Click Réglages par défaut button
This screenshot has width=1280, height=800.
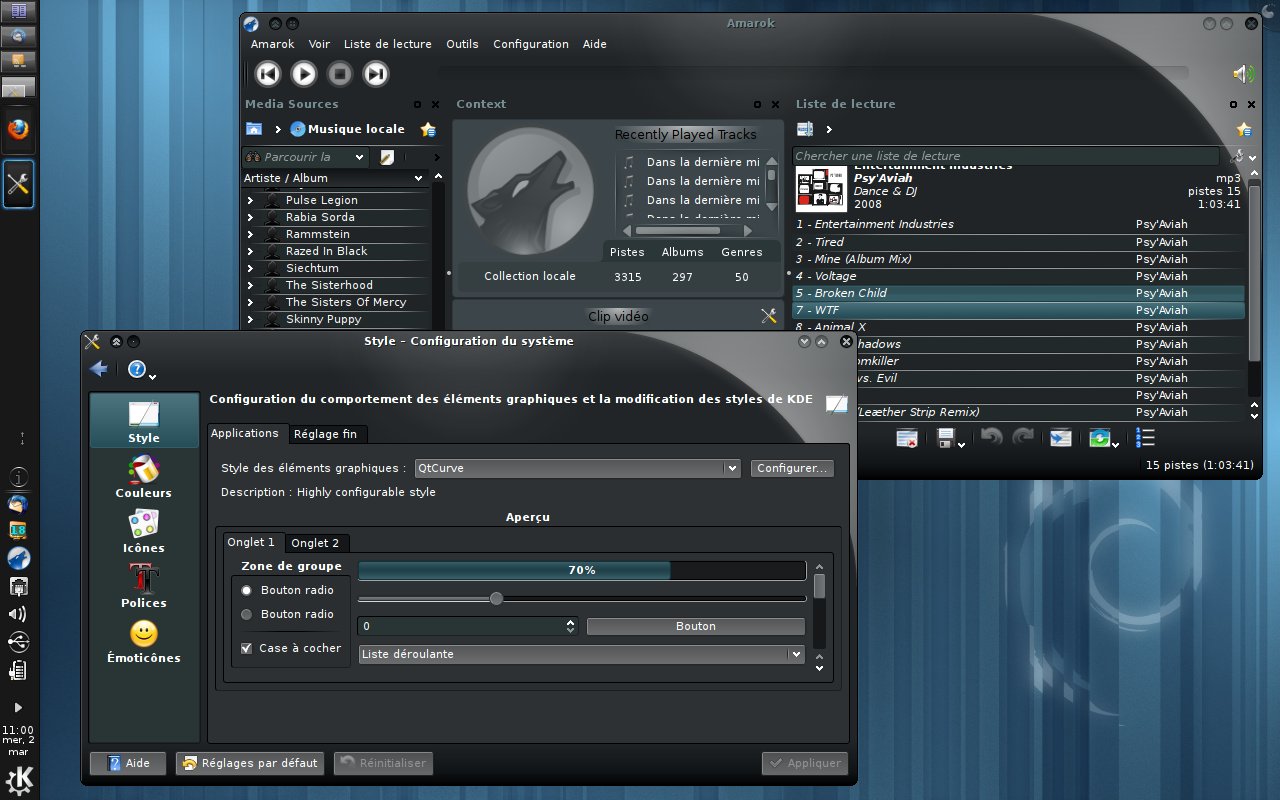[250, 763]
